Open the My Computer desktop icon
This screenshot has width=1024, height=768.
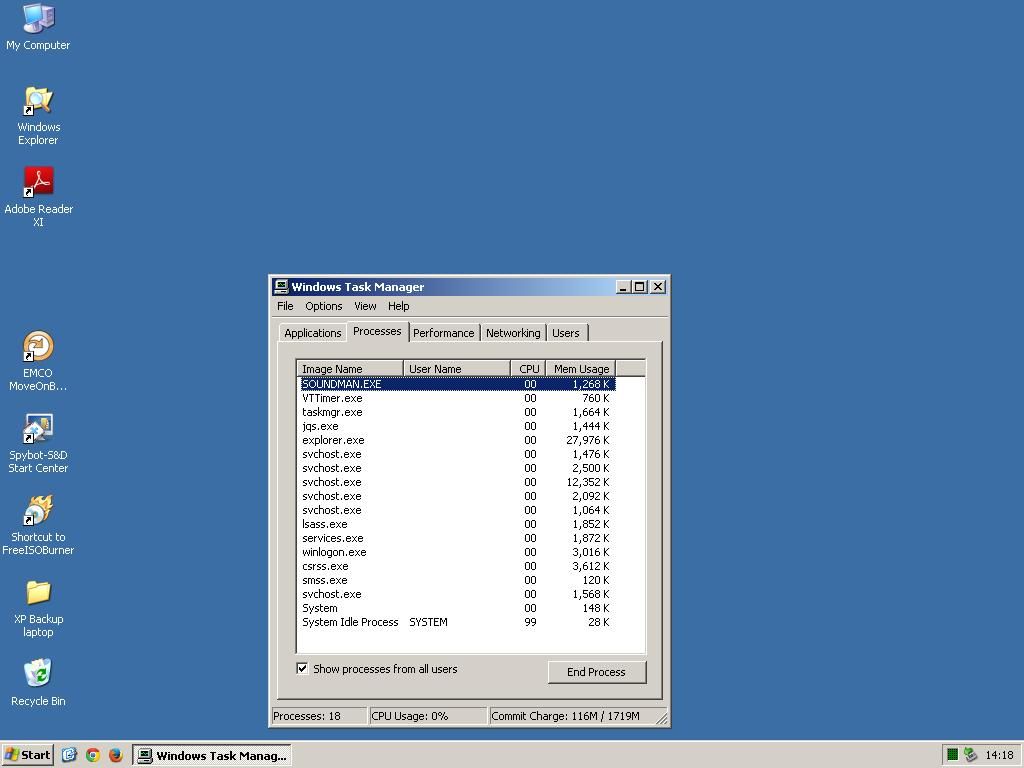click(38, 27)
